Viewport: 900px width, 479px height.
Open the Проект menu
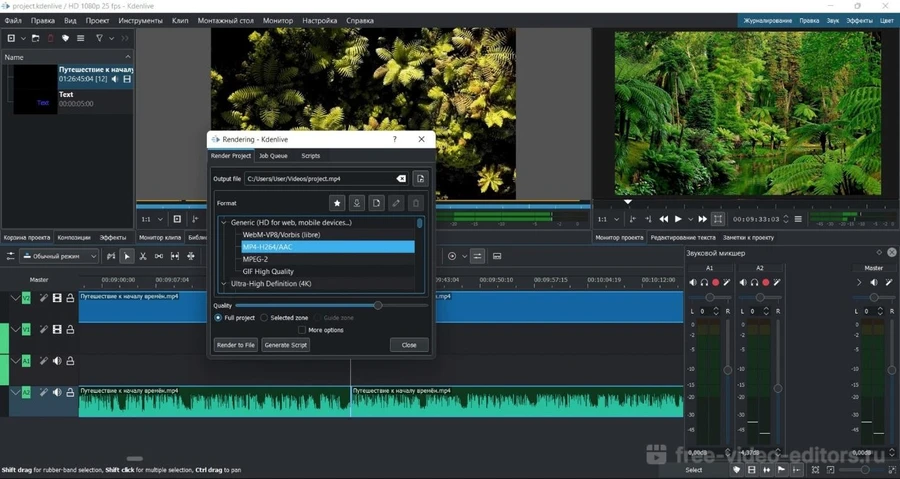[97, 20]
